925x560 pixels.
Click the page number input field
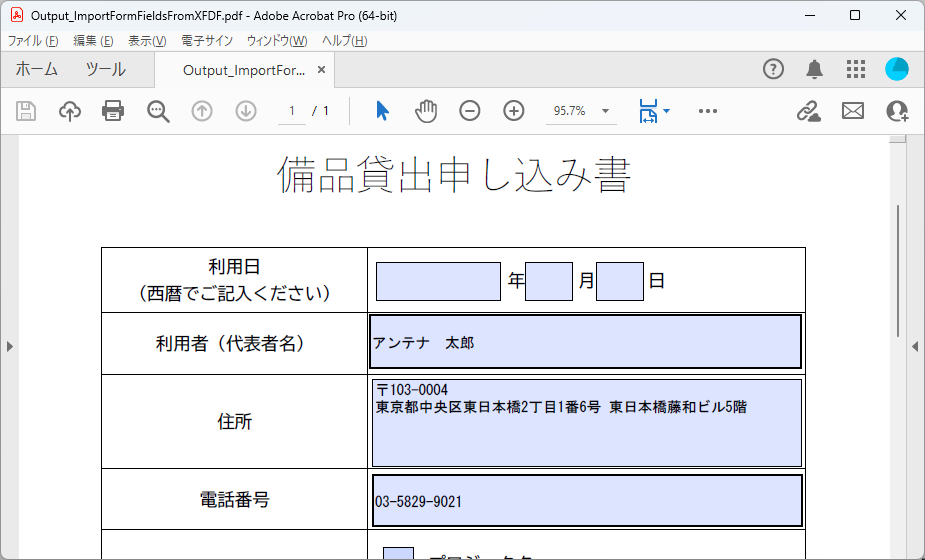coord(291,111)
